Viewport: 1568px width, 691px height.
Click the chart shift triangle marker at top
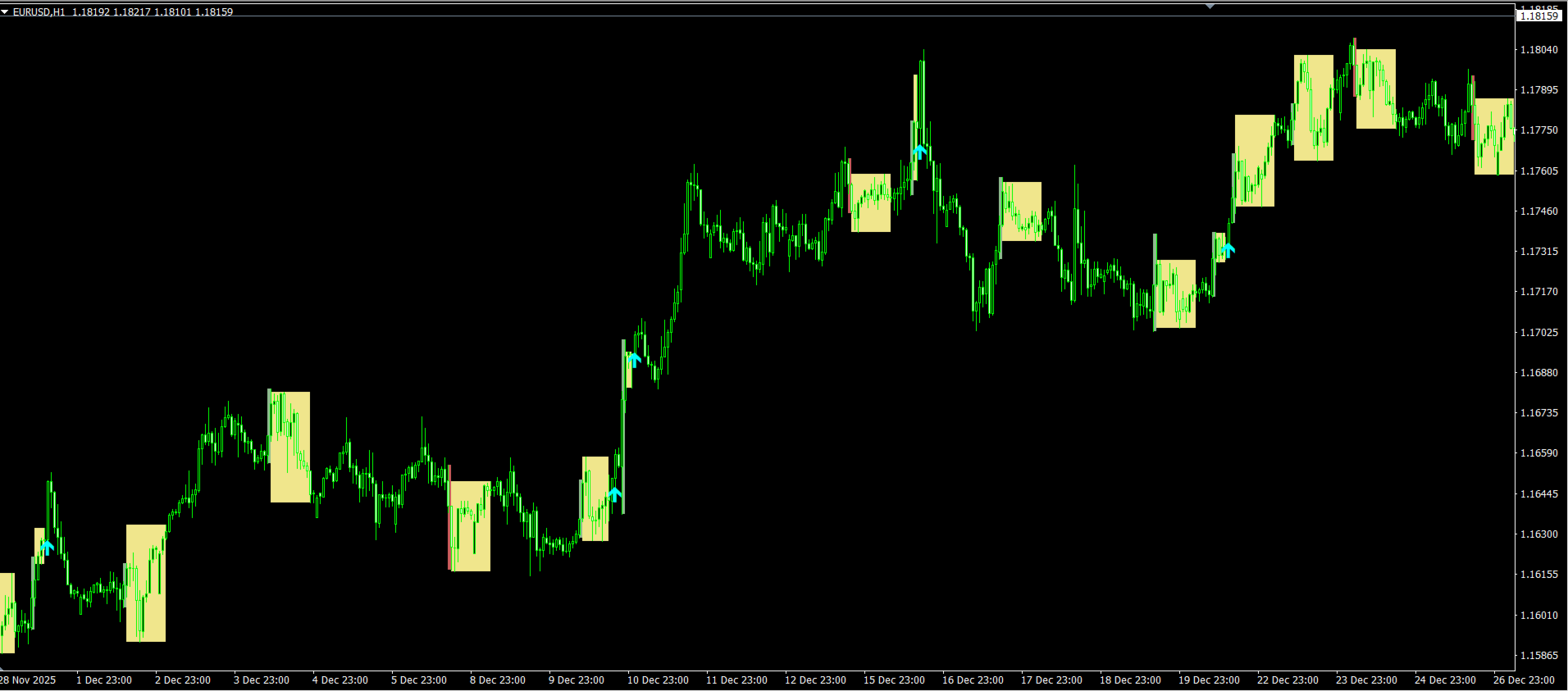coord(1210,6)
